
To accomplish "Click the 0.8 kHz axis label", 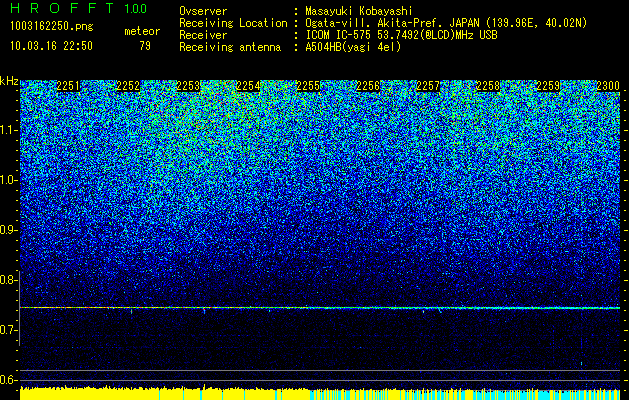I will click(x=9, y=280).
